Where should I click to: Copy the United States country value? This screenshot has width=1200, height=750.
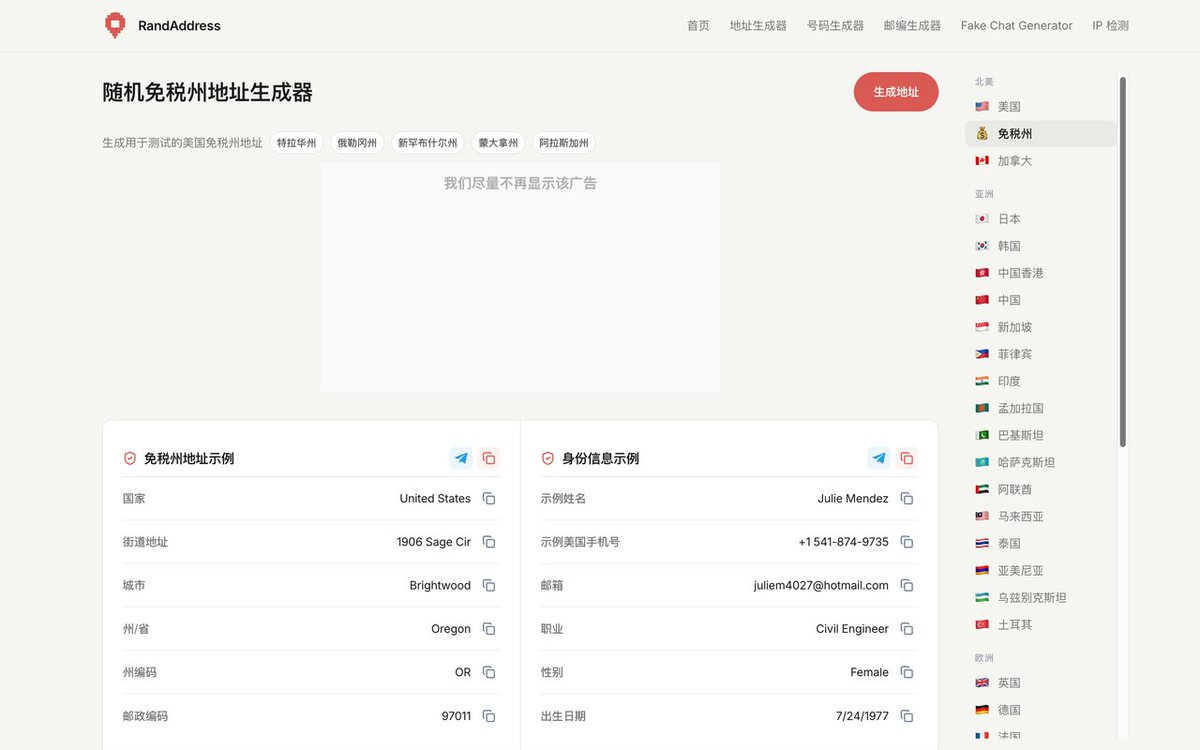(489, 498)
